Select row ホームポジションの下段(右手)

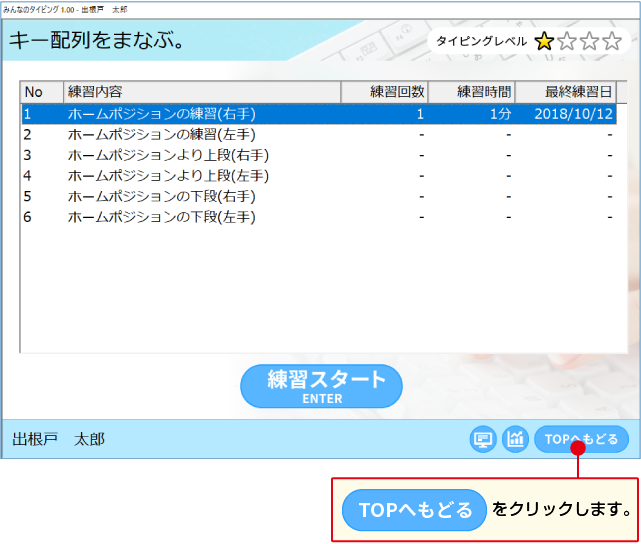319,196
